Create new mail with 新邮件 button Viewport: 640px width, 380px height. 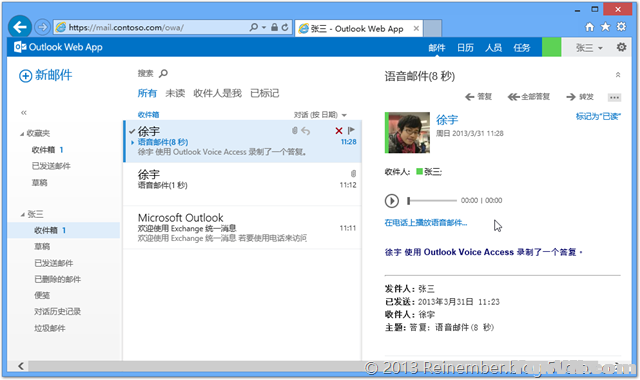[x=46, y=75]
